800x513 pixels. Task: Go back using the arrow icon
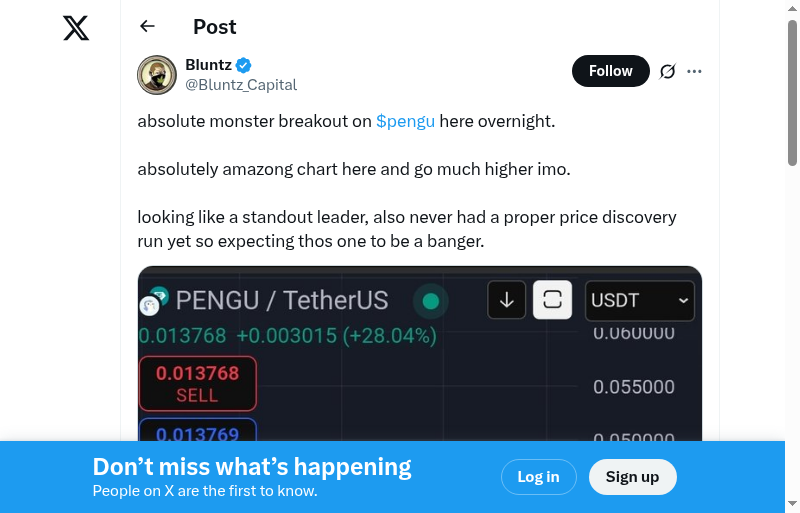[148, 27]
